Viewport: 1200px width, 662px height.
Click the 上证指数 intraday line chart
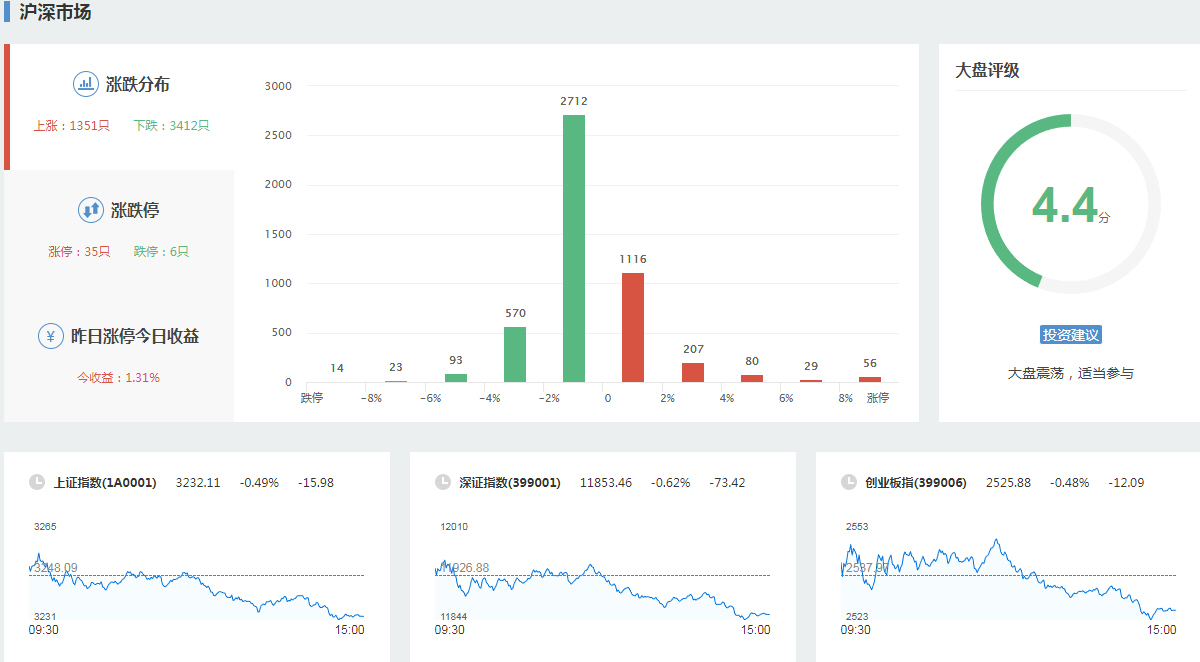click(198, 580)
